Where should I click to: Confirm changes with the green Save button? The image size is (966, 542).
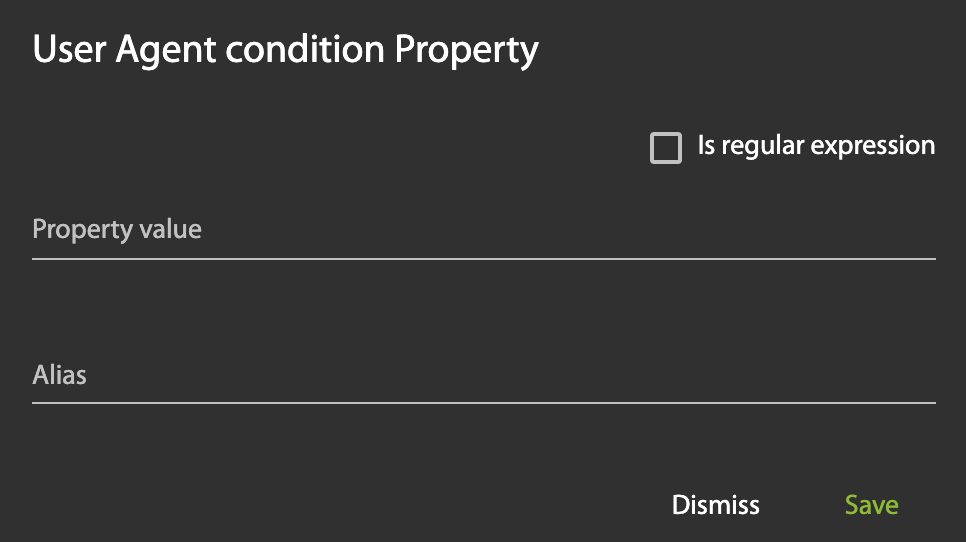(871, 505)
